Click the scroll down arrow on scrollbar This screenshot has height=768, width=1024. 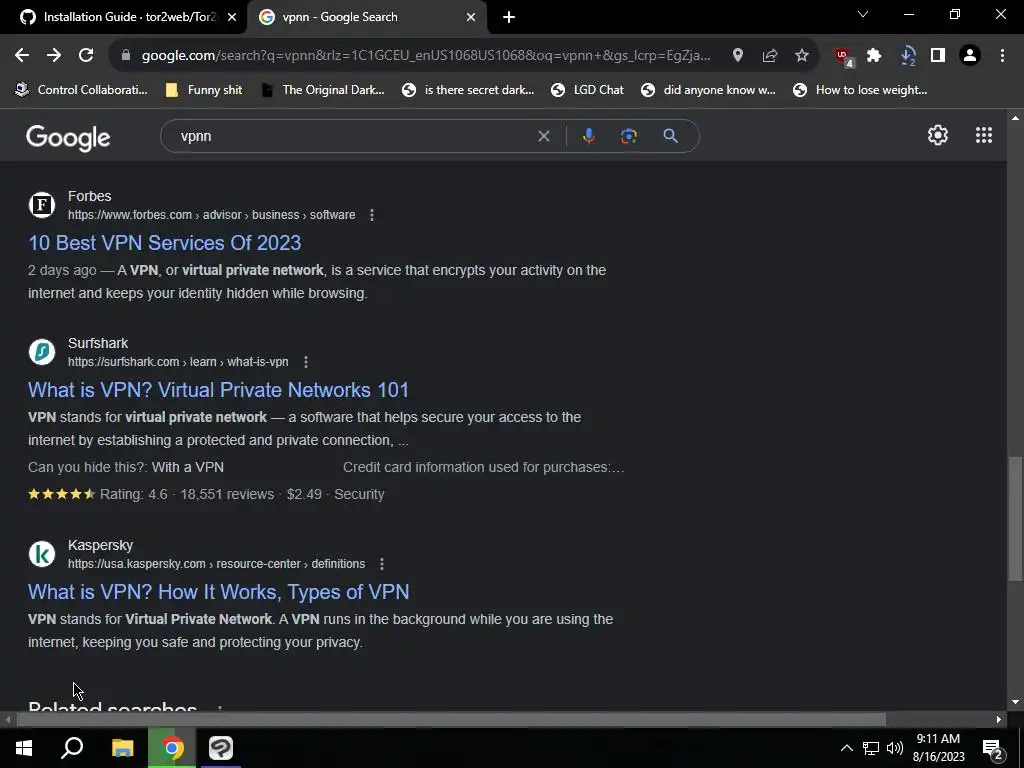(x=1014, y=702)
